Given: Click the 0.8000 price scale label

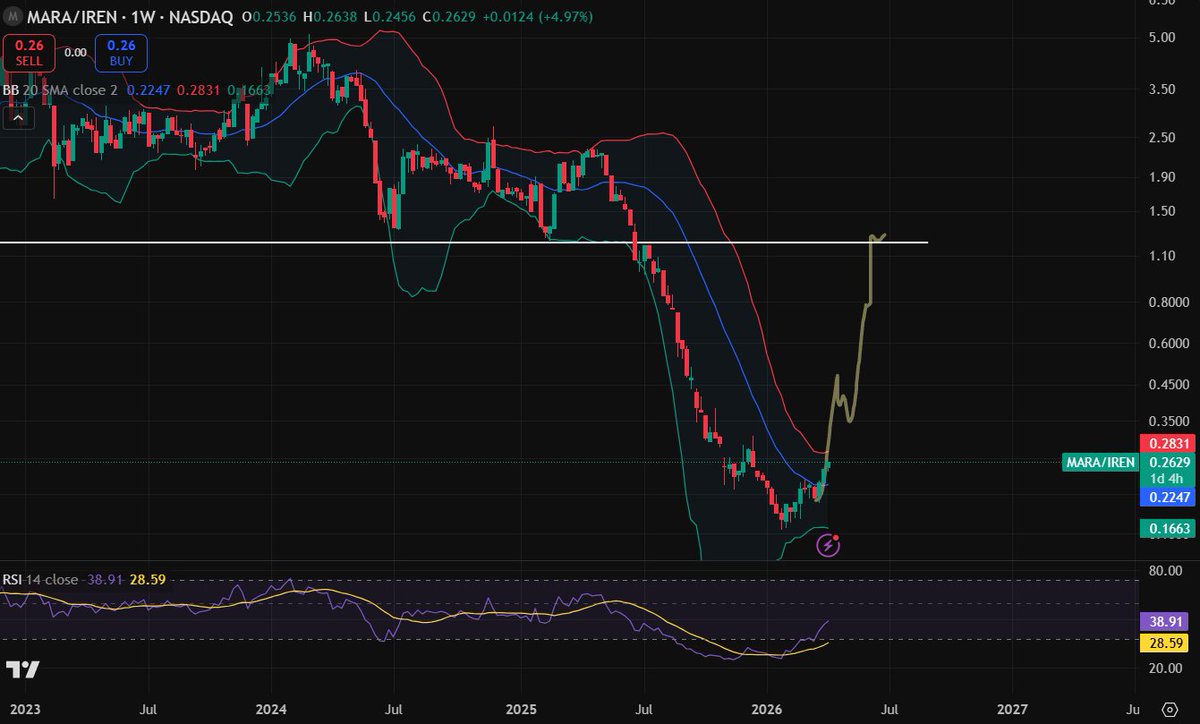Looking at the screenshot, I should point(1168,302).
